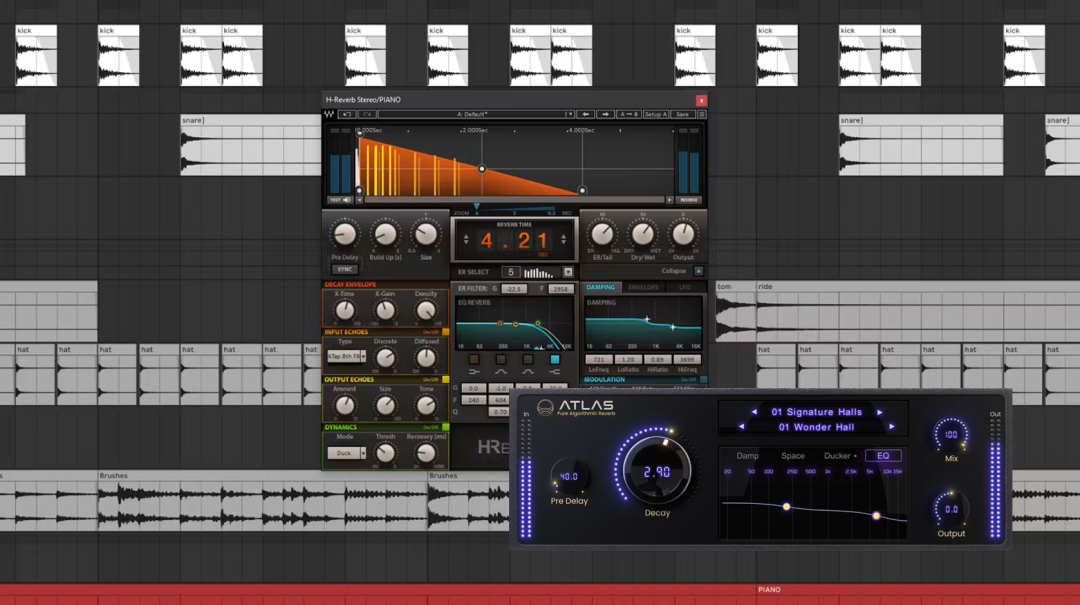Screen dimensions: 1080x605
Task: Click the undo arrow in H-Reverb toolbar
Action: coord(346,114)
